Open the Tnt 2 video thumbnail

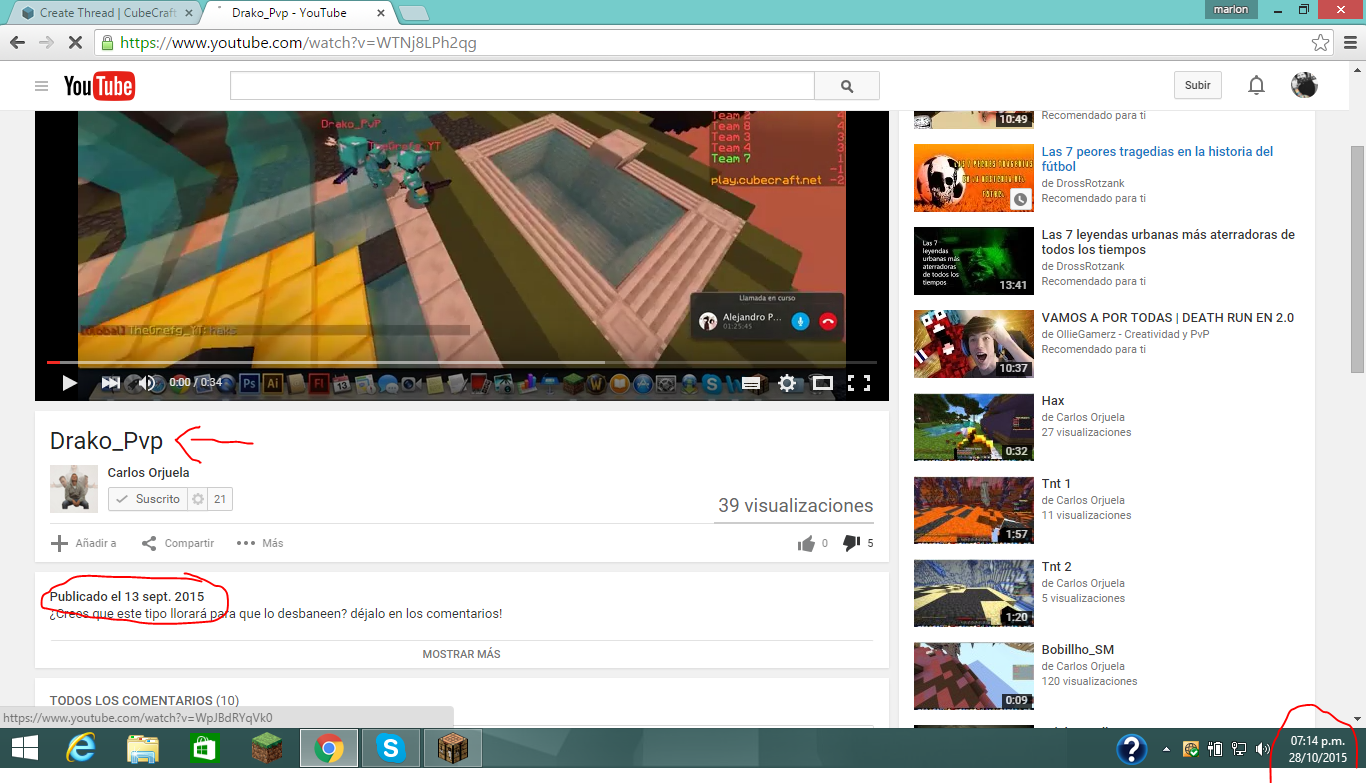tap(974, 593)
